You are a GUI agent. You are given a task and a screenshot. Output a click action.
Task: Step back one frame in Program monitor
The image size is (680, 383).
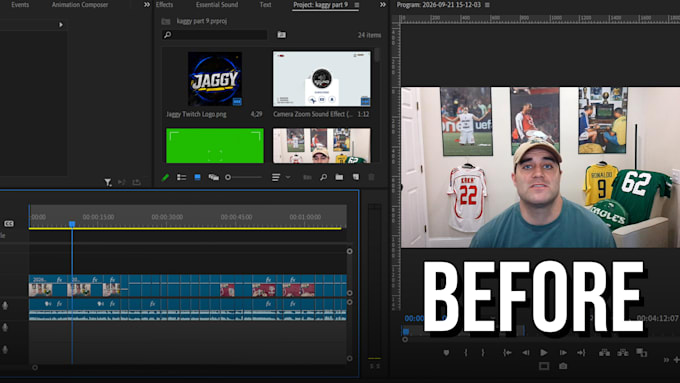tap(526, 353)
